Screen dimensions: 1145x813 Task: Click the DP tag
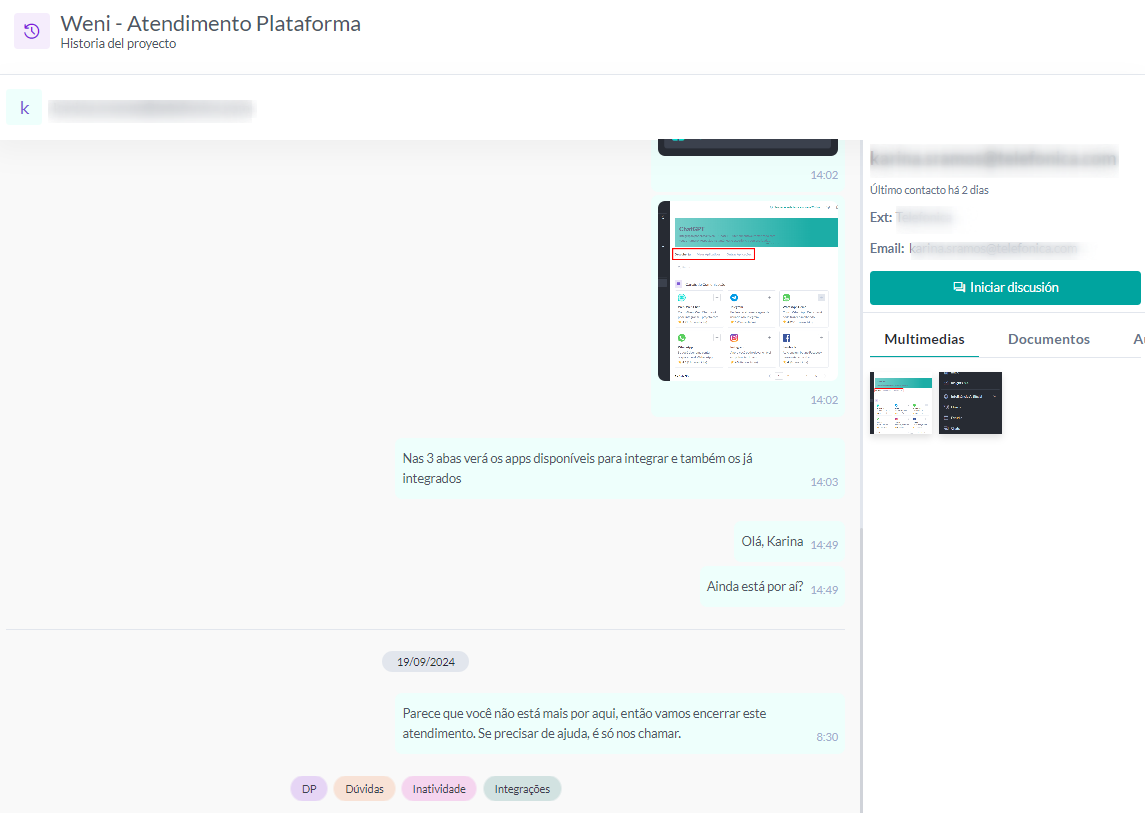click(309, 789)
